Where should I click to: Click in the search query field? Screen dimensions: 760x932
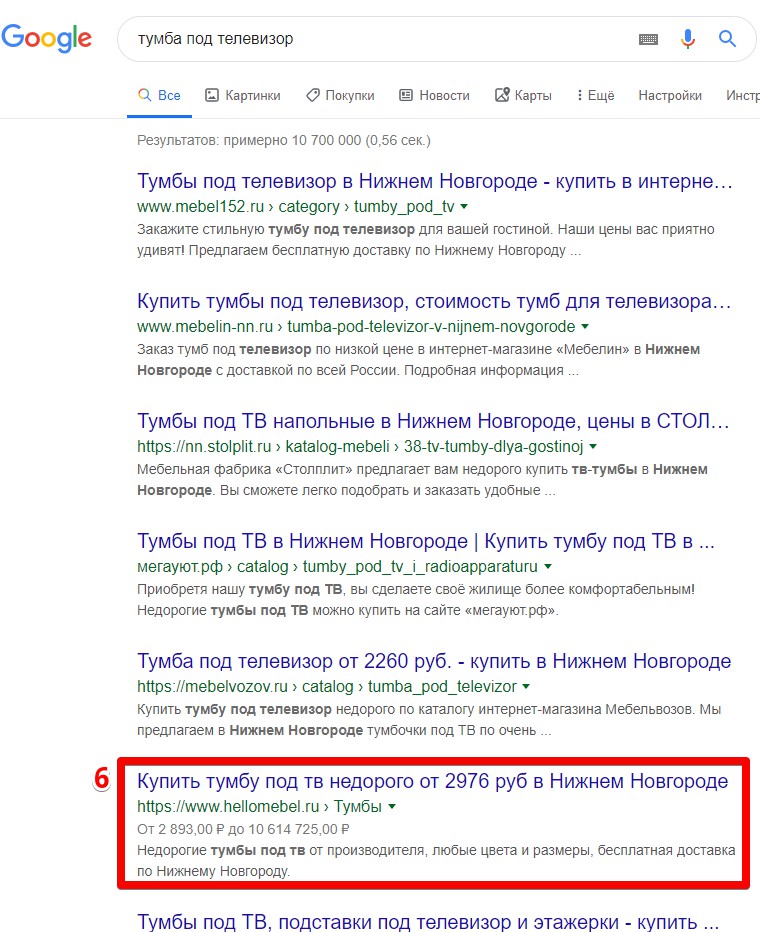click(370, 39)
